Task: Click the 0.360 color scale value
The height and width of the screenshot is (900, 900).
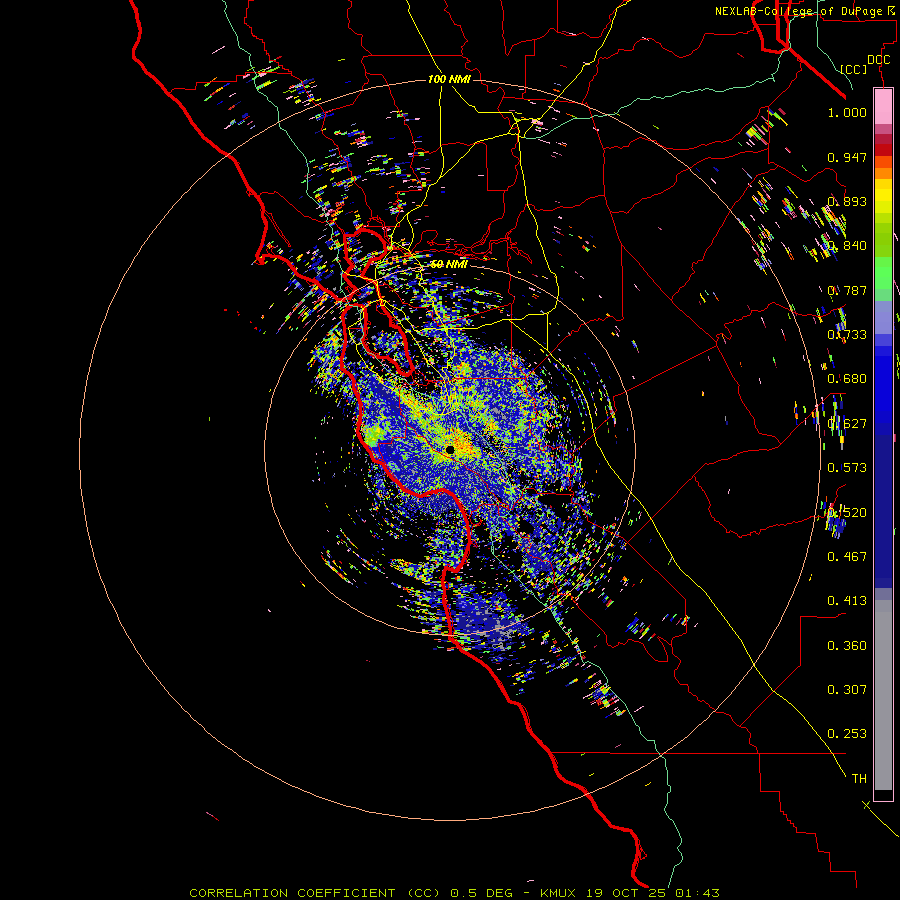Action: pos(847,646)
